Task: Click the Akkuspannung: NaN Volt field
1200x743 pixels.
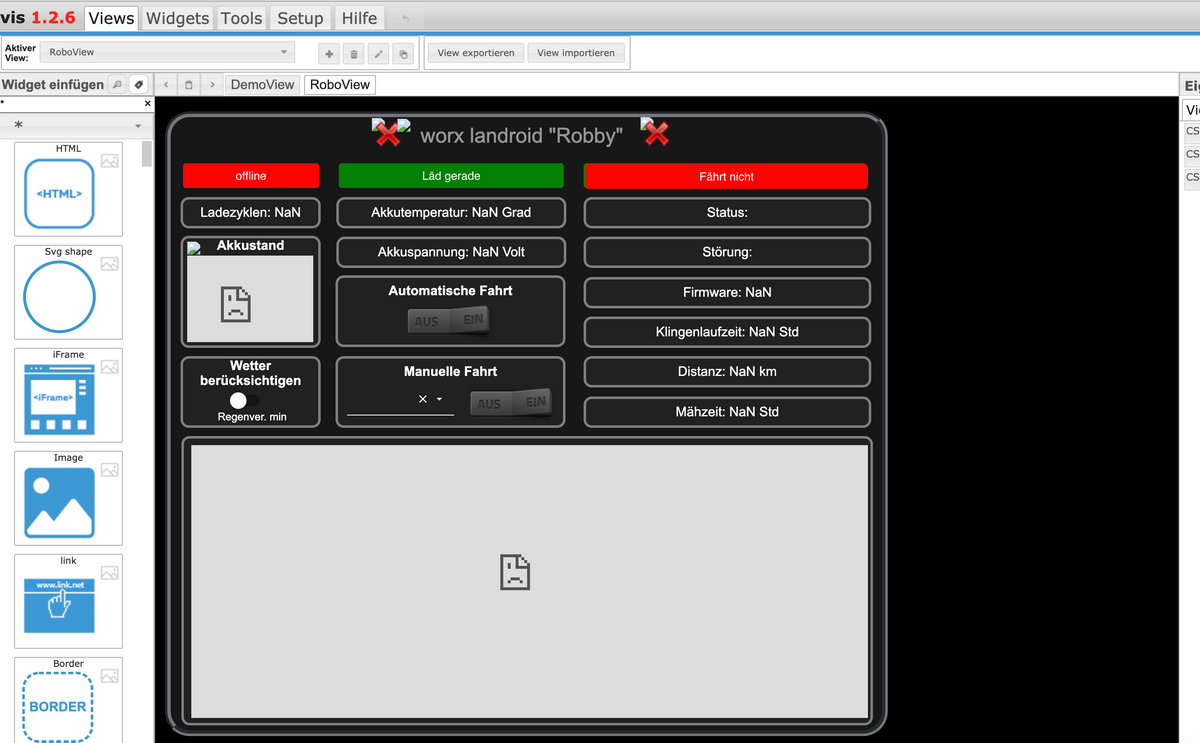Action: tap(451, 252)
